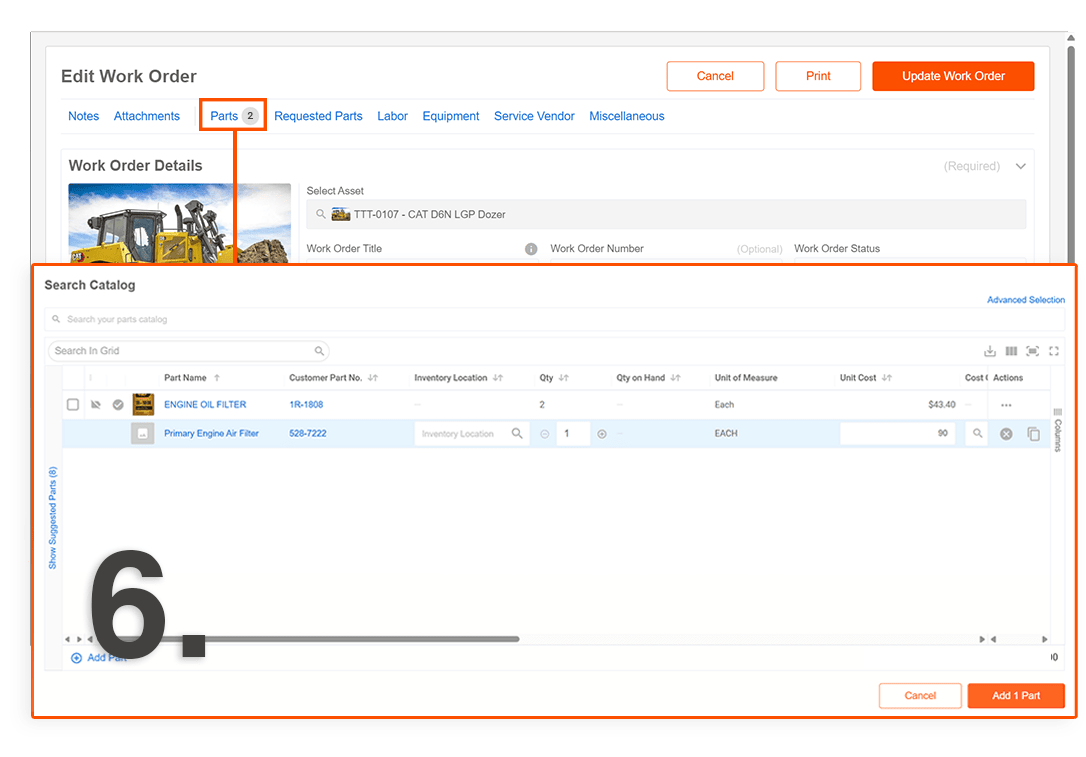Click the column layout icon in grid toolbar
The image size is (1086, 757).
click(x=1011, y=351)
